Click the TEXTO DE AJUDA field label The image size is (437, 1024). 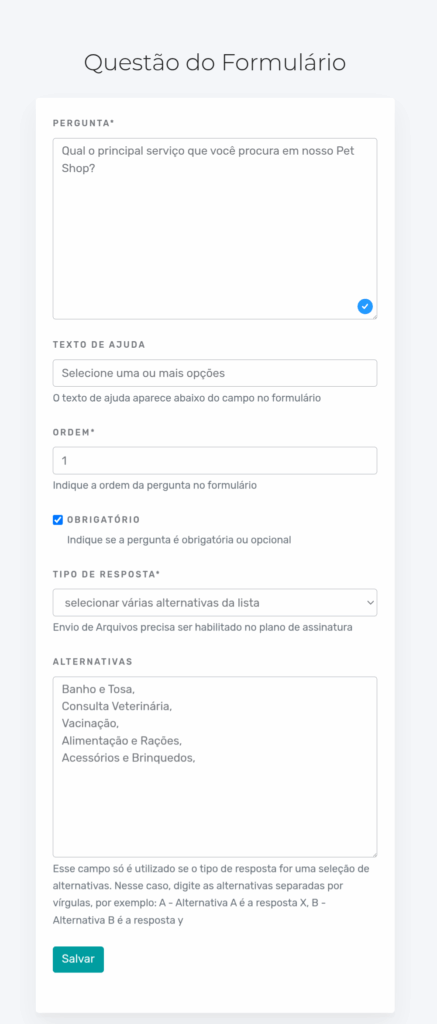point(99,344)
